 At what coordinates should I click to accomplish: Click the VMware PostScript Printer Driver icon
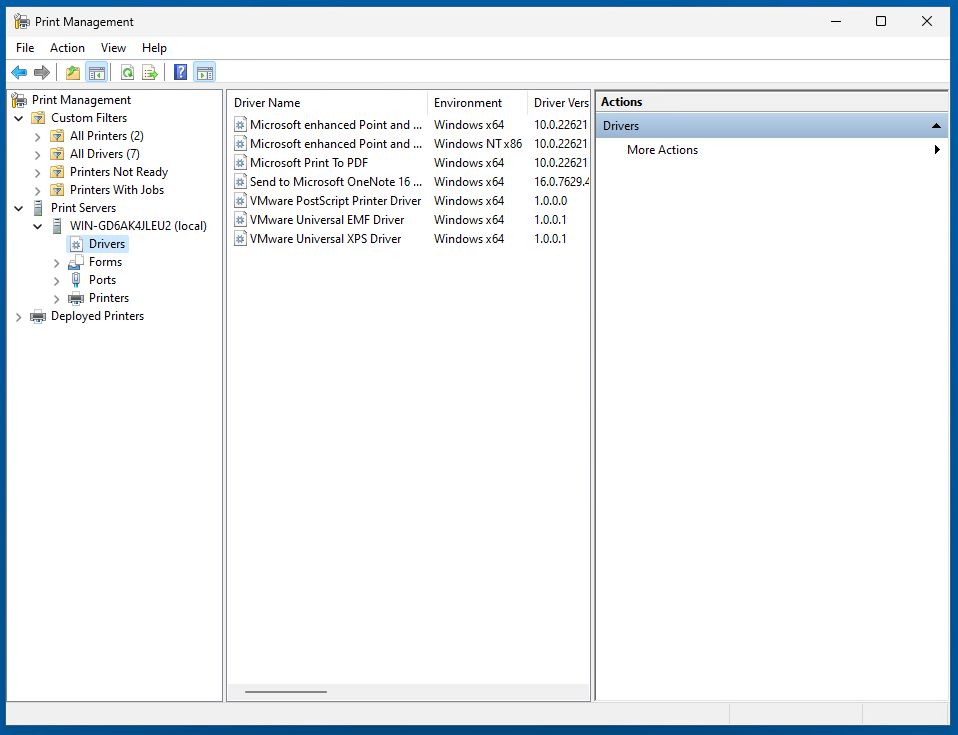pyautogui.click(x=240, y=201)
